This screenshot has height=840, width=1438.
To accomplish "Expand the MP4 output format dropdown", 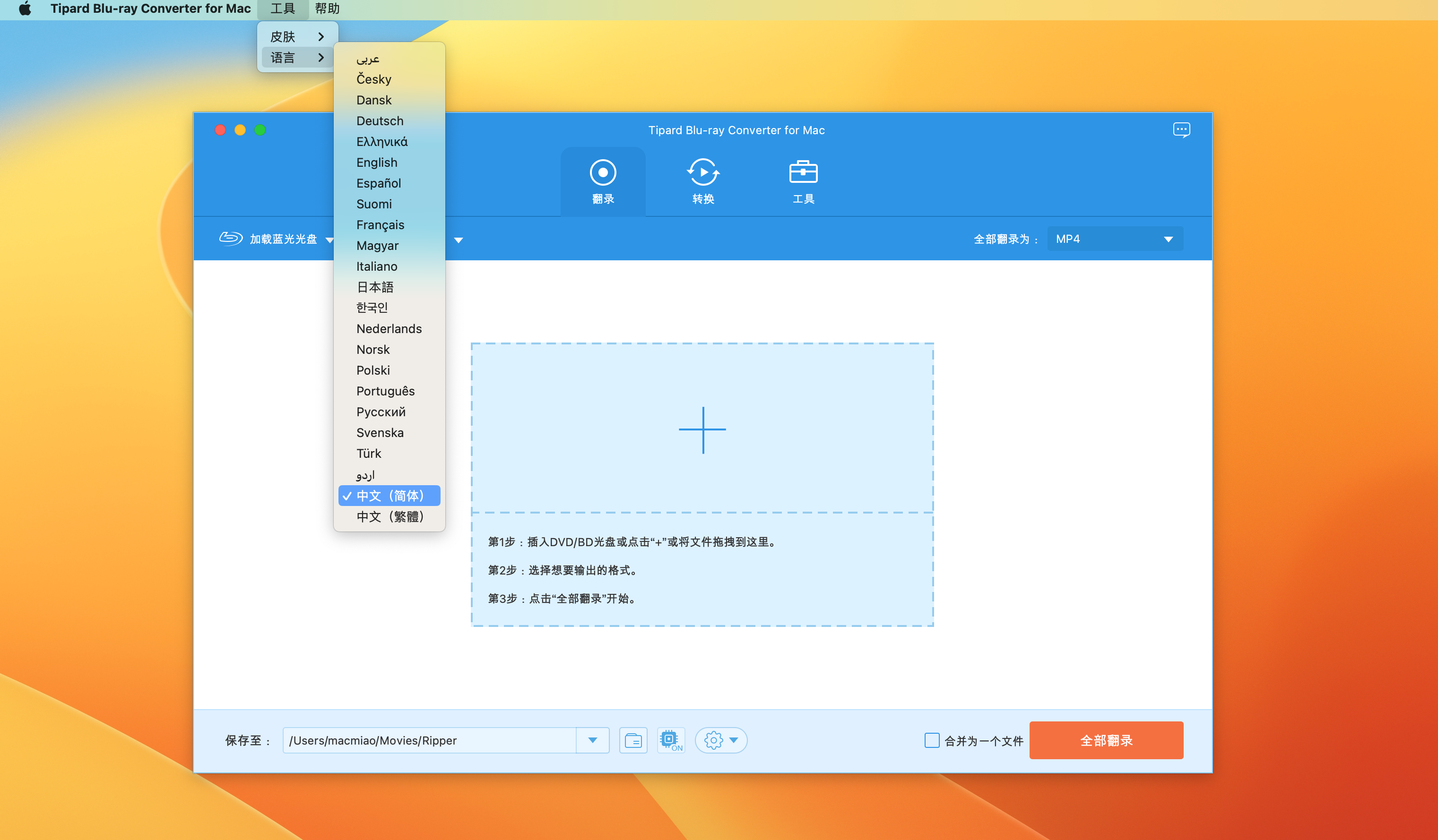I will [x=1115, y=239].
